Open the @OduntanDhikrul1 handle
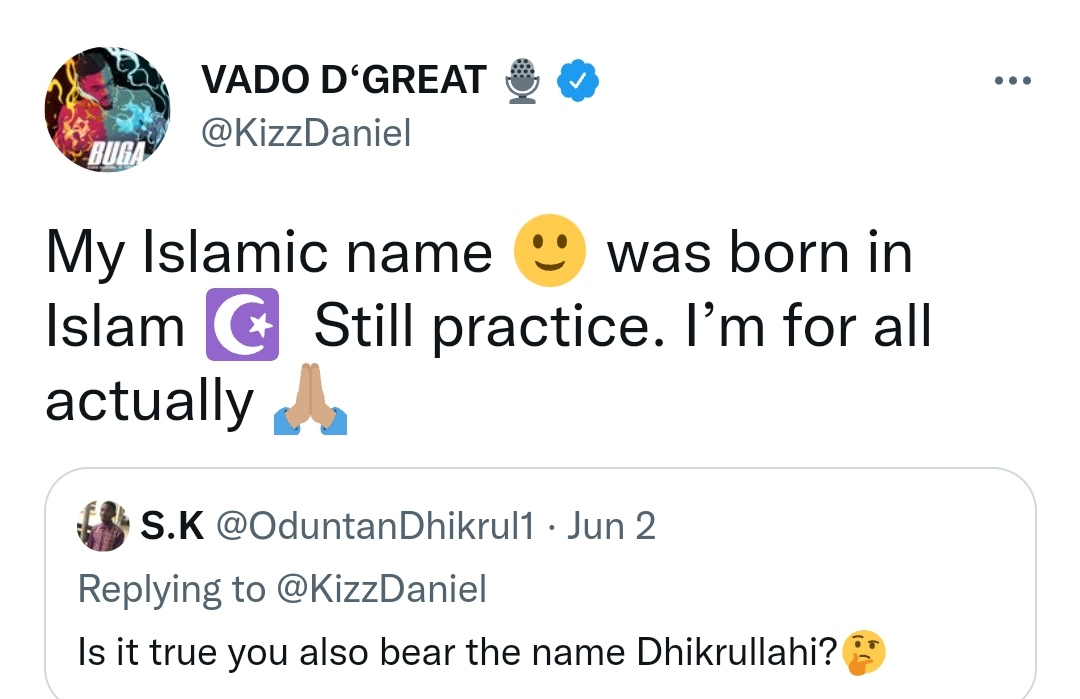 (x=376, y=526)
